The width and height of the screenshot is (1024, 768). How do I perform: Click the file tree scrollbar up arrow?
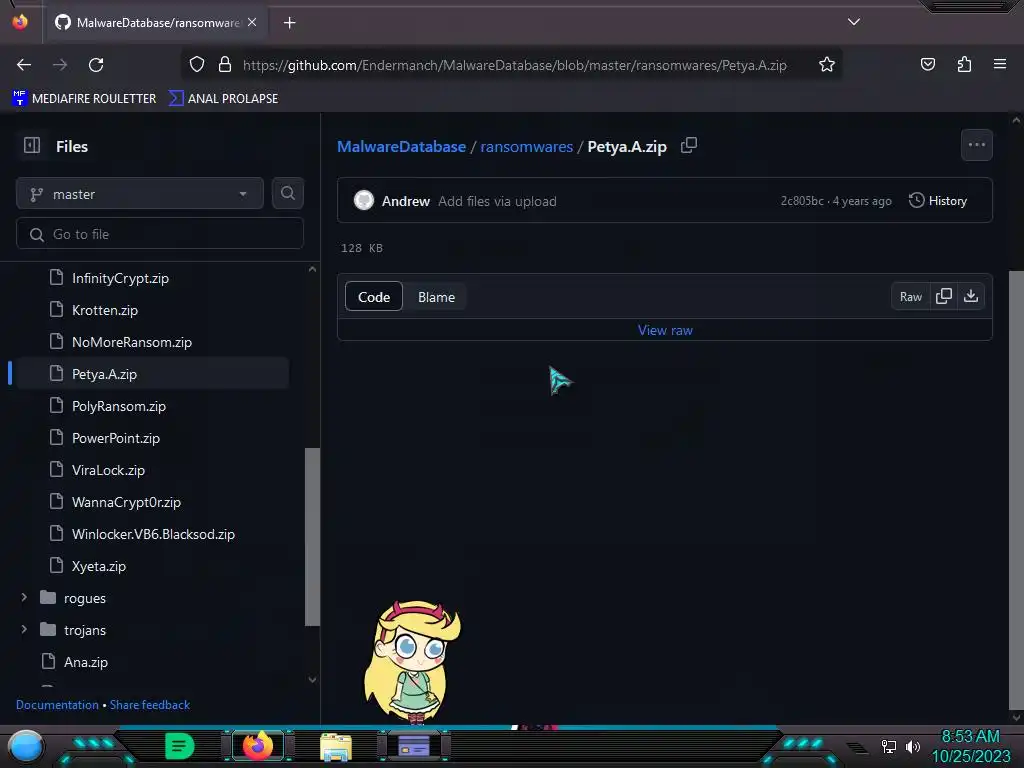[x=312, y=269]
